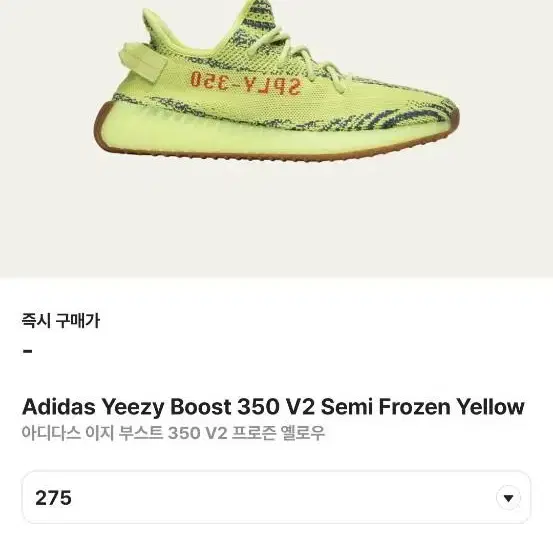
Task: Click Korean subtitle 아디다스 이지 부스트
Action: pyautogui.click(x=92, y=433)
